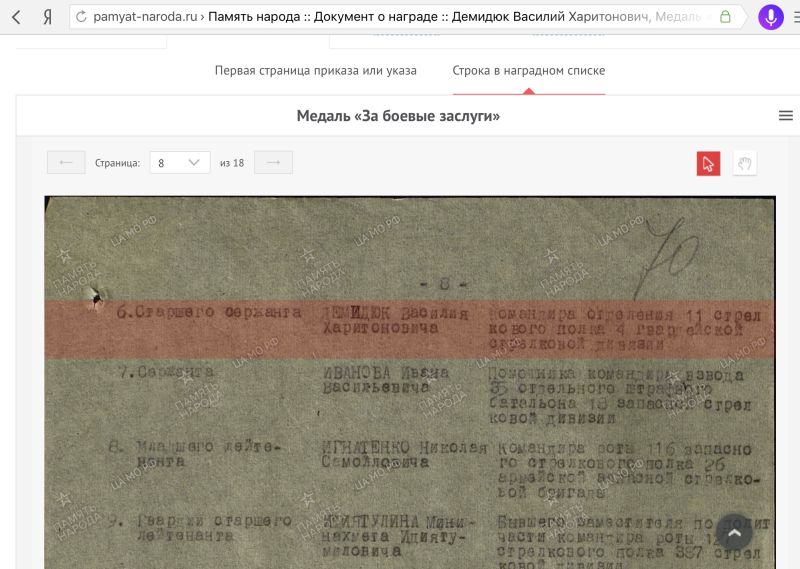
Task: Click name ИВАНОВА Ивана Васильевича in document
Action: coord(386,380)
